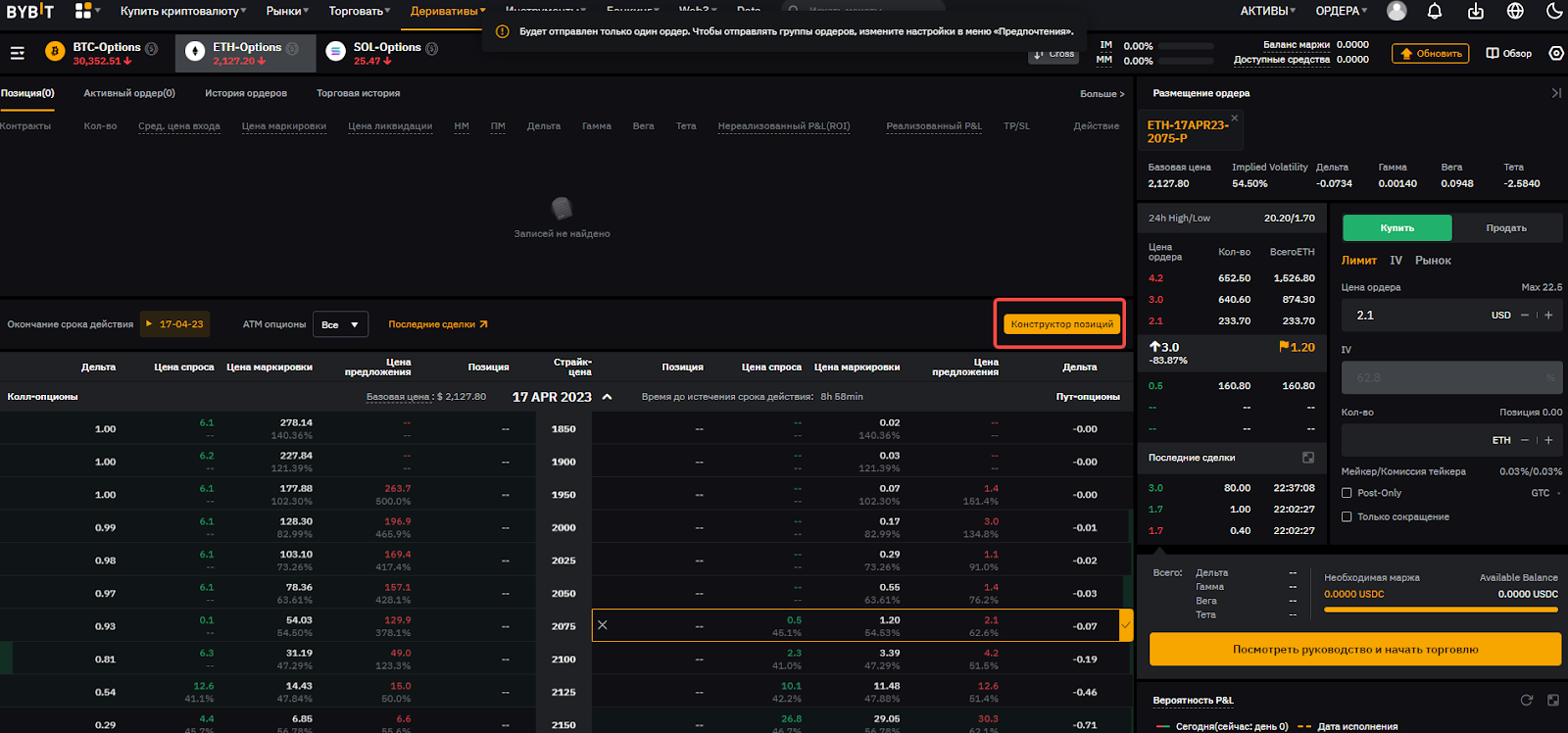
Task: Switch theme using the moon icon
Action: click(x=1554, y=12)
